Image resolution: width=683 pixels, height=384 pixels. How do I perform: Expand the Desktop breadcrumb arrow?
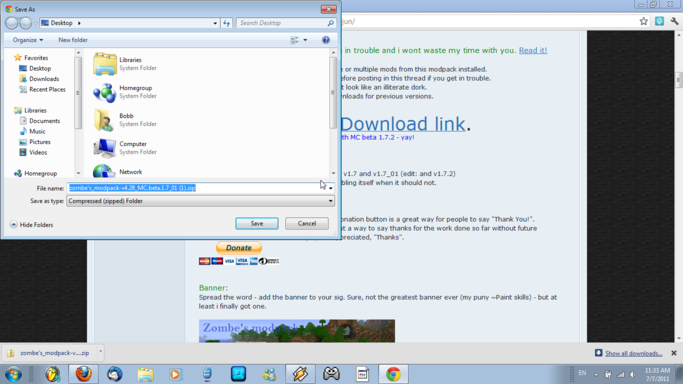coord(79,23)
